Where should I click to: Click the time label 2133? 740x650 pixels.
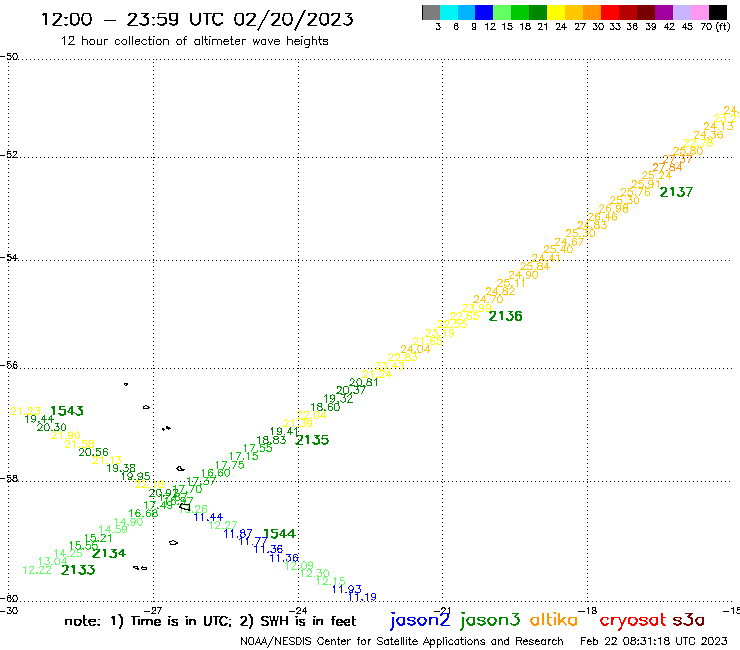(x=78, y=570)
